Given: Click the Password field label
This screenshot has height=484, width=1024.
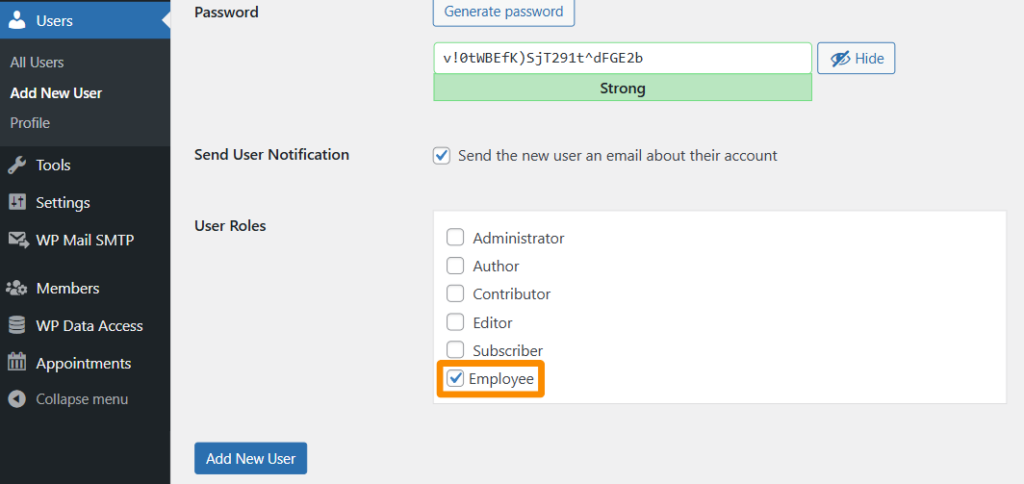Looking at the screenshot, I should pyautogui.click(x=227, y=12).
